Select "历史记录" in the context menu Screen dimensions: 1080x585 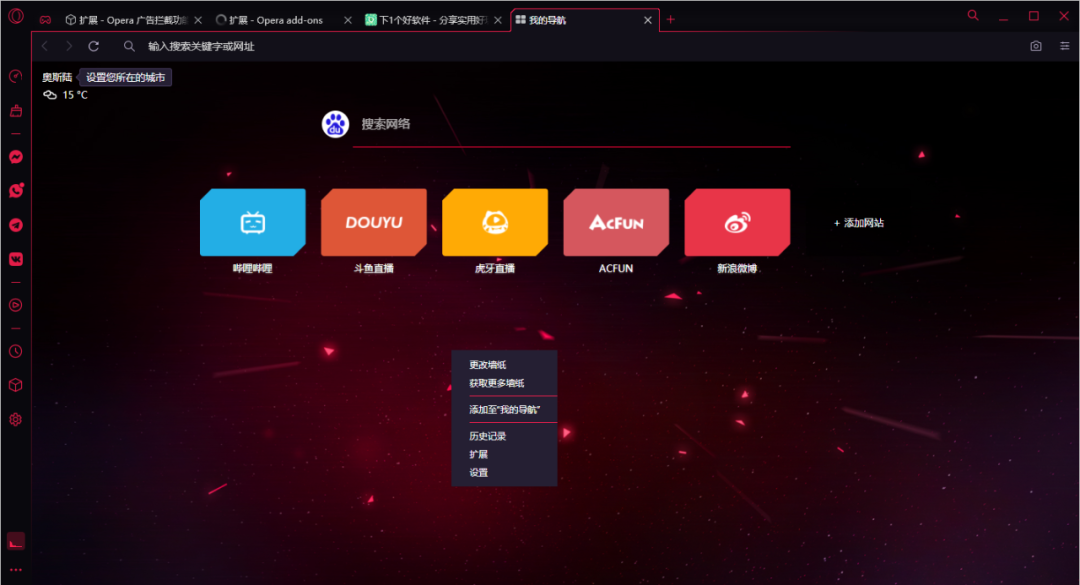point(488,436)
